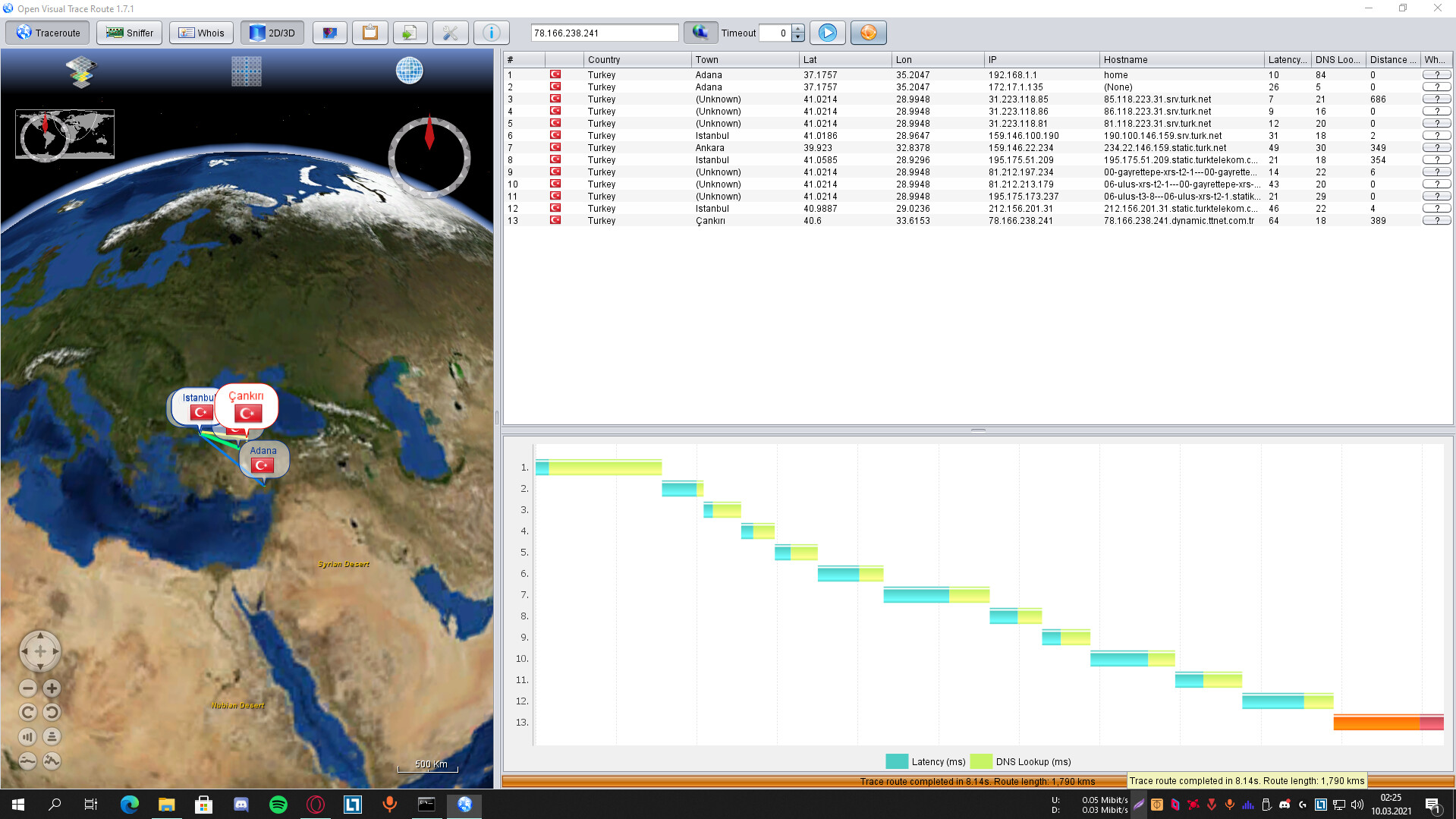Viewport: 1456px width, 819px height.
Task: Click the orange cancel trace button
Action: click(x=869, y=33)
